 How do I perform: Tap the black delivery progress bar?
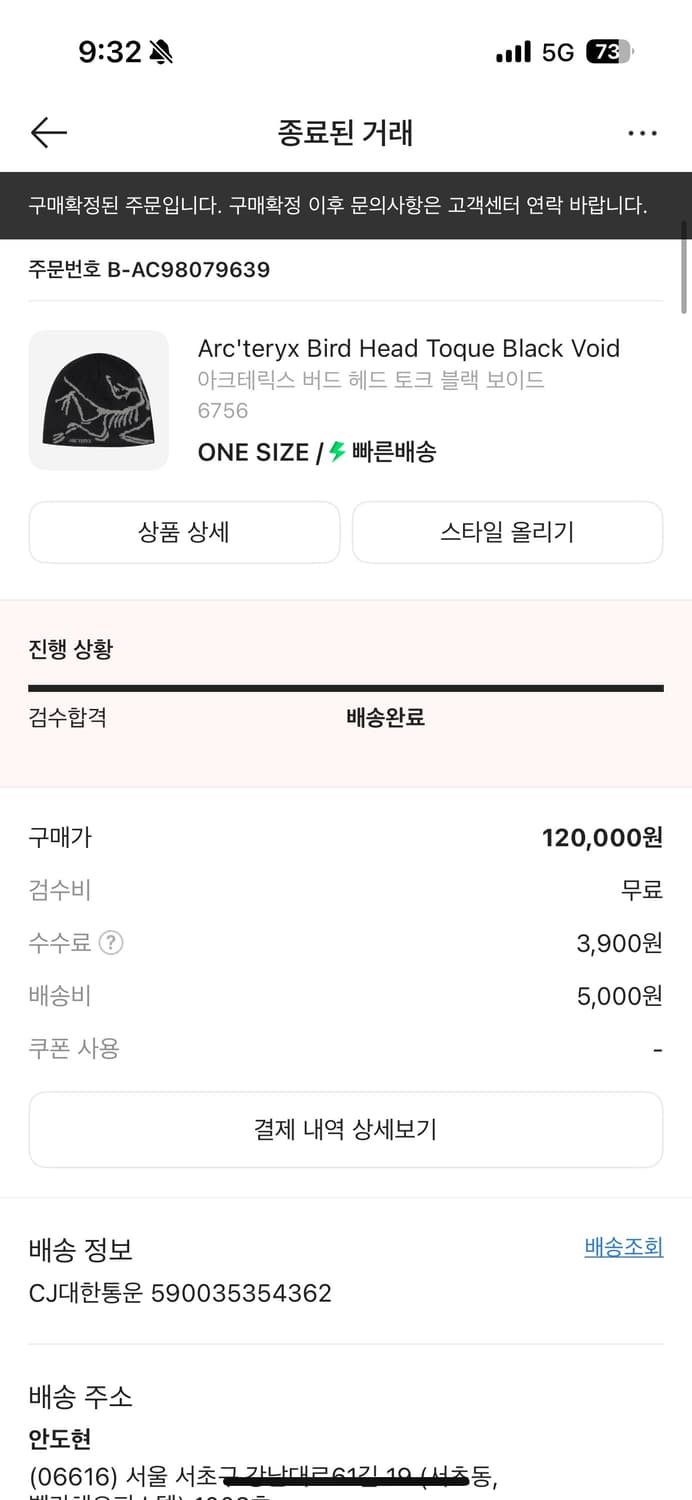coord(346,688)
